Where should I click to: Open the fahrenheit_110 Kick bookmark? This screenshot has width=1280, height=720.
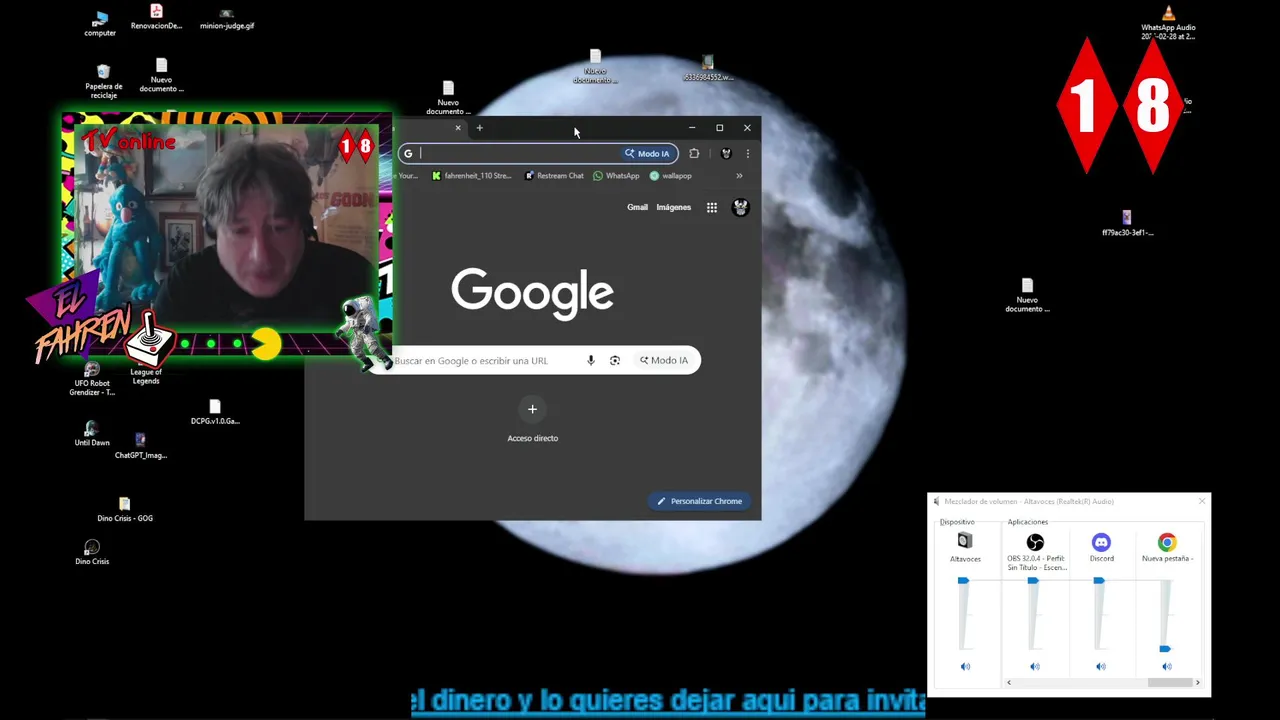point(472,176)
